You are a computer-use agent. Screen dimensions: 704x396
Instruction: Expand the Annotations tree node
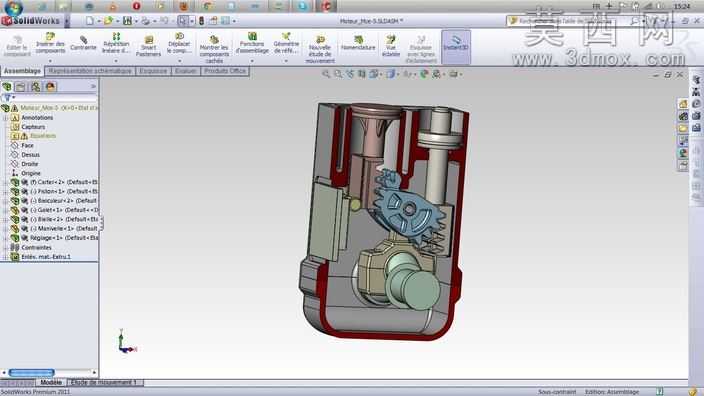click(x=5, y=118)
